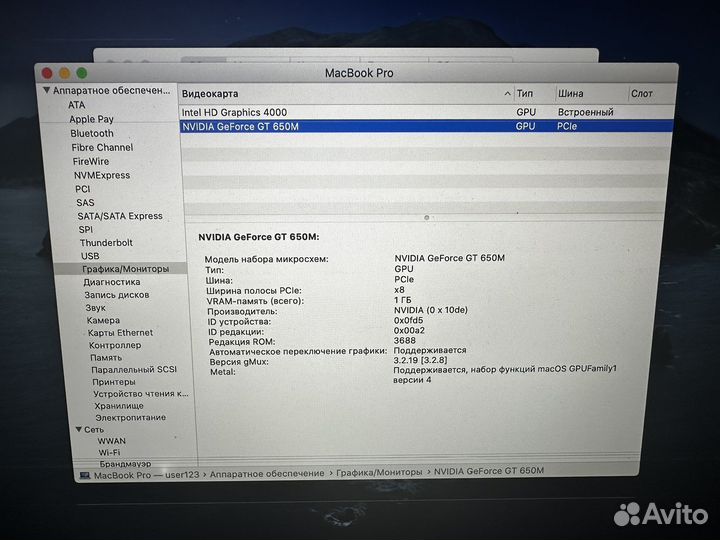
Task: Select SAS in the sidebar
Action: coord(85,202)
